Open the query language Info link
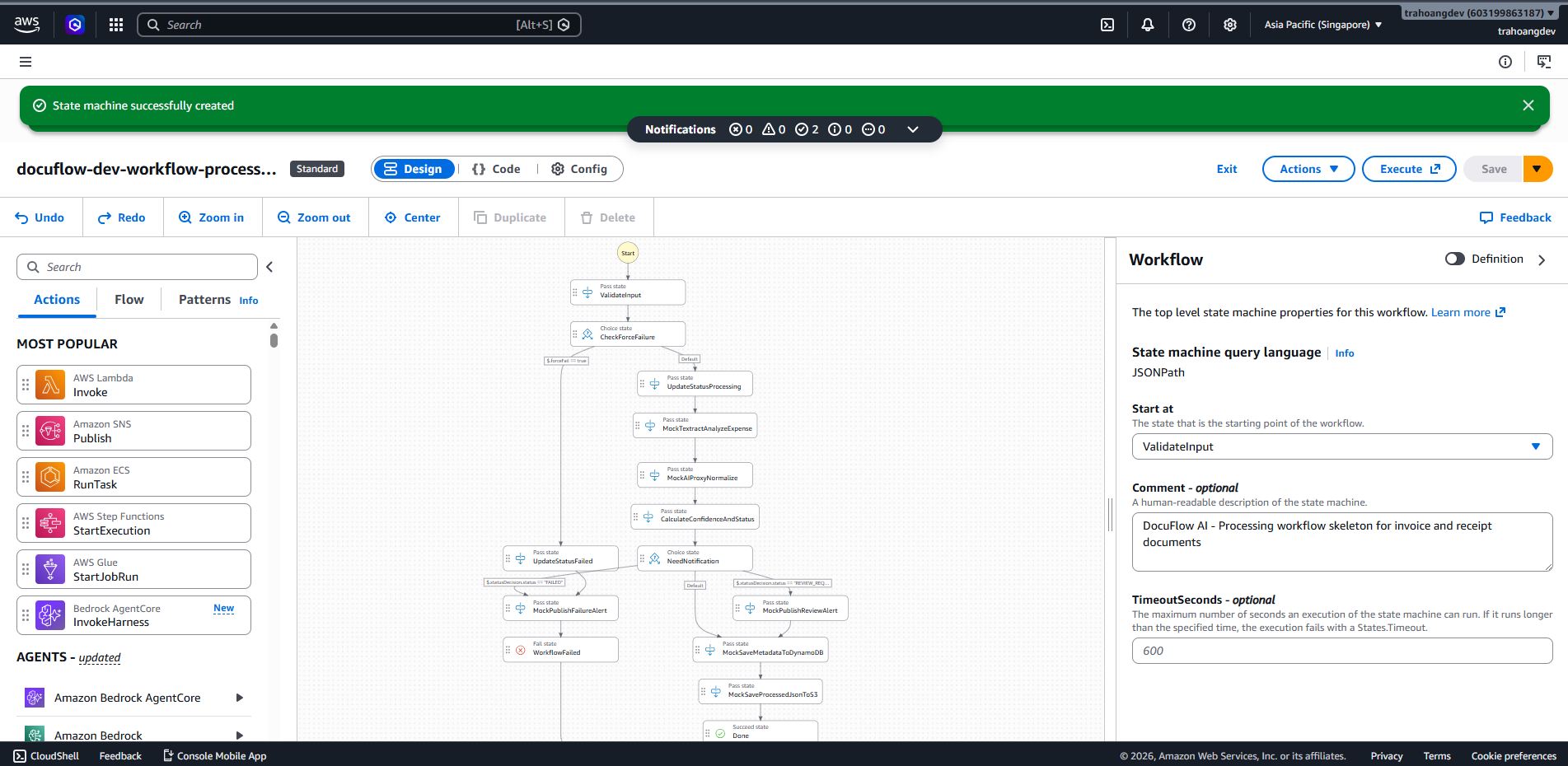The height and width of the screenshot is (766, 1568). (1344, 353)
